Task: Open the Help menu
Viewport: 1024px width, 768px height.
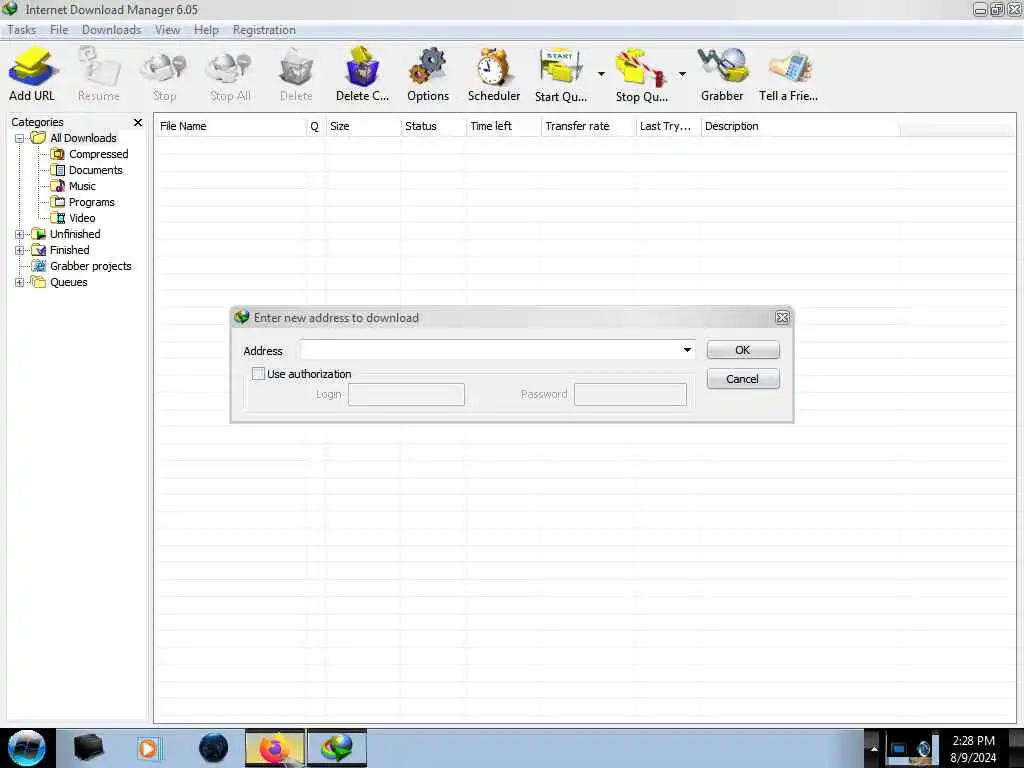Action: pyautogui.click(x=206, y=30)
